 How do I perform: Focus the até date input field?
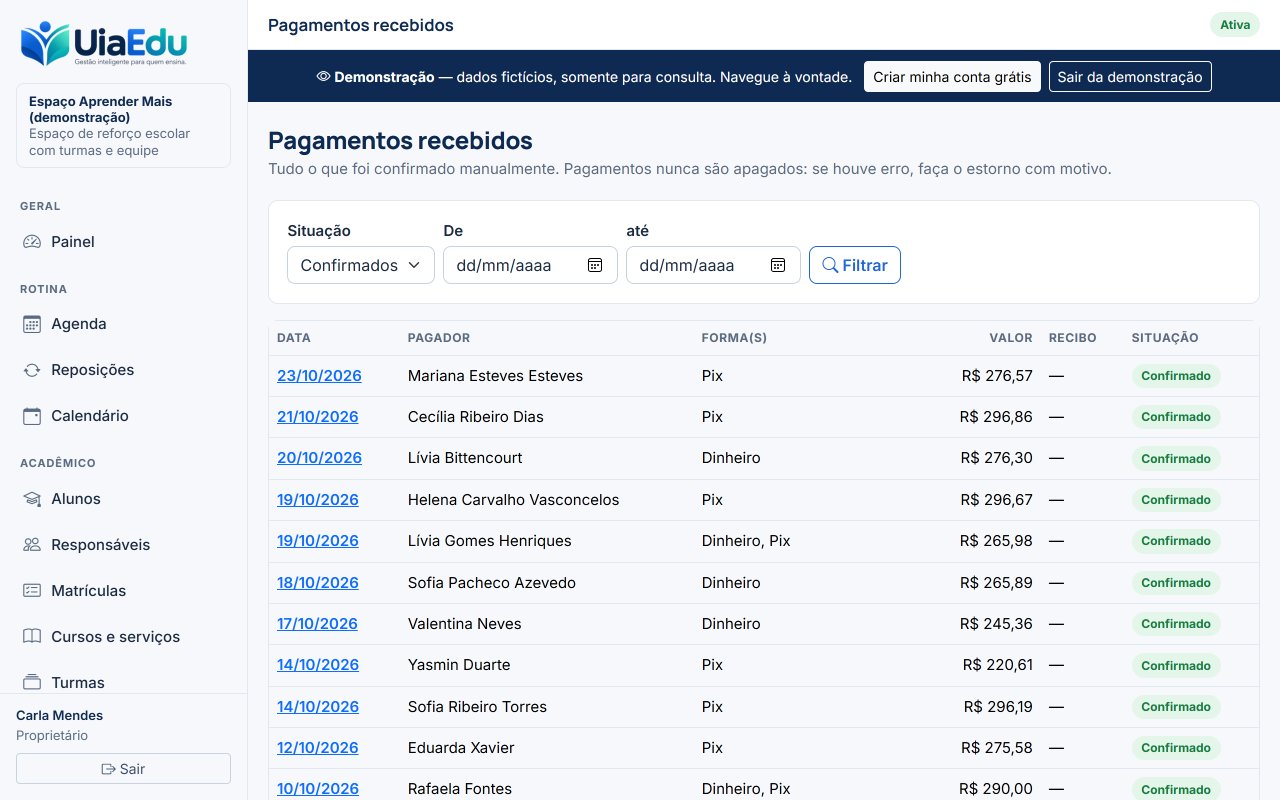pos(713,265)
